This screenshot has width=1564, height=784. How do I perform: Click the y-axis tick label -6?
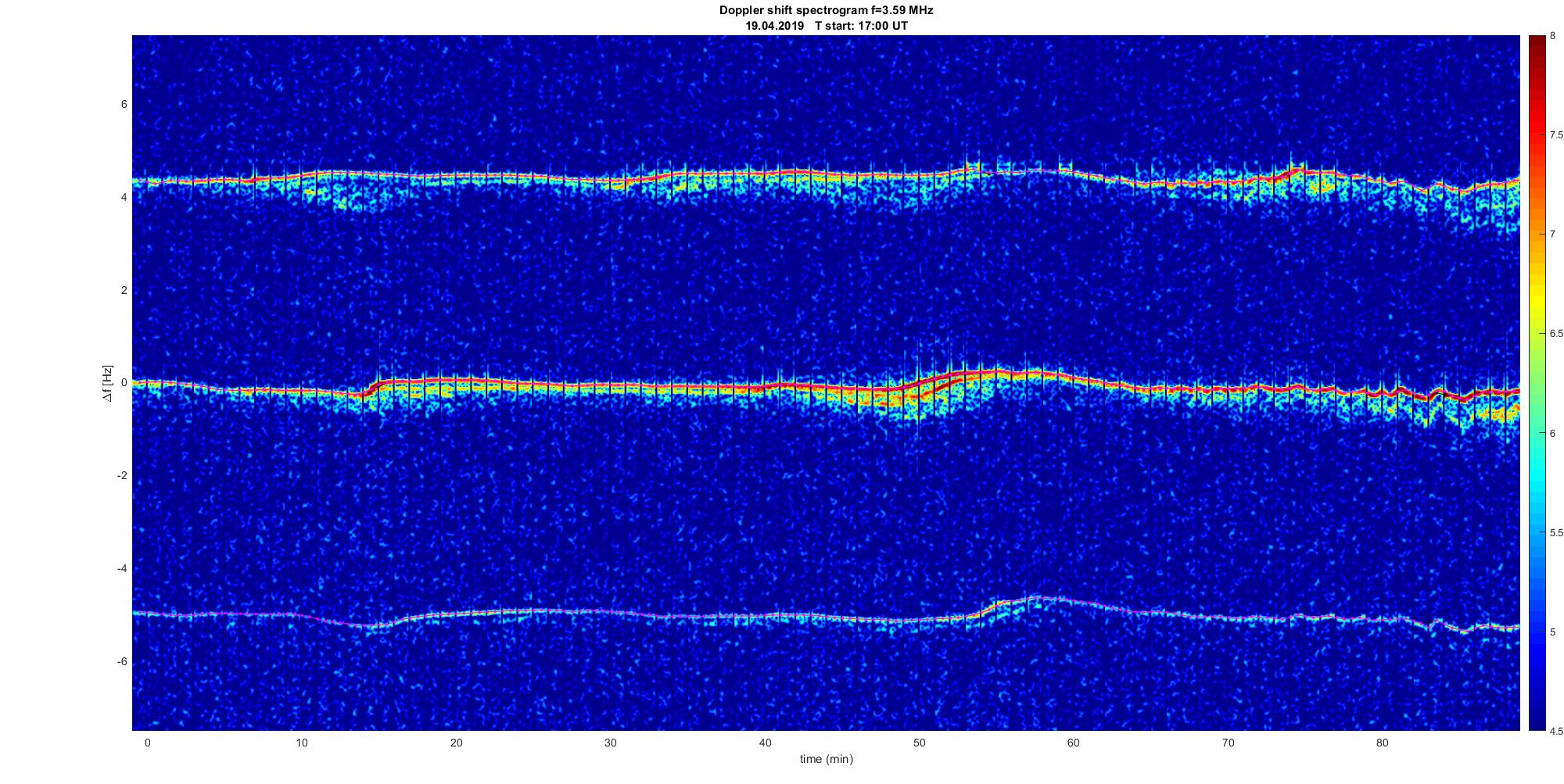tap(122, 662)
